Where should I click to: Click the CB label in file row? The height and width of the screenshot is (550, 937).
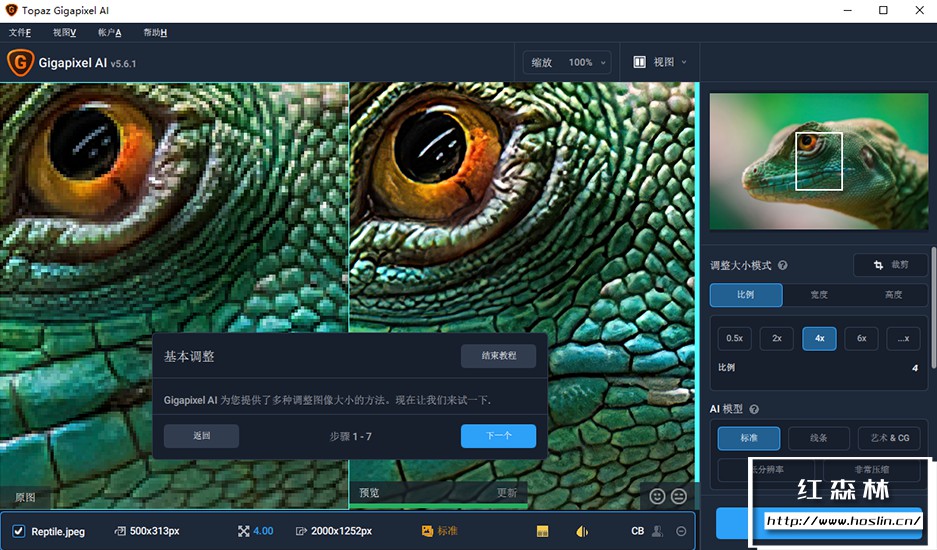(x=638, y=531)
